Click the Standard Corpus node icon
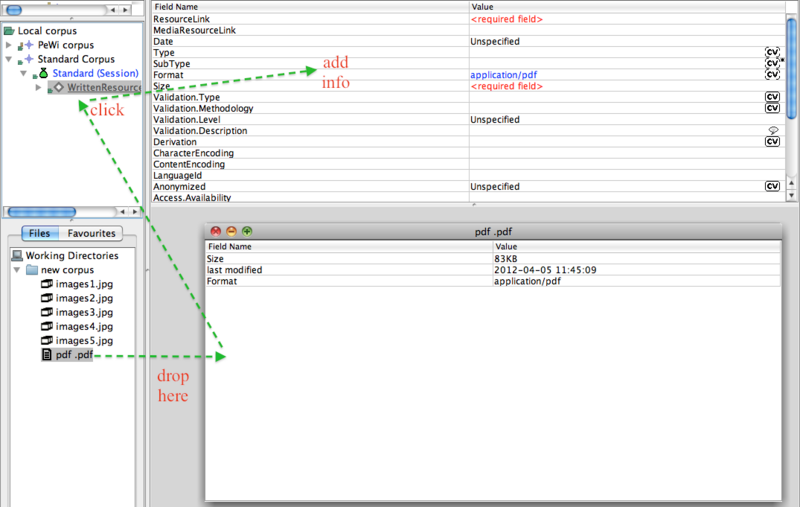The width and height of the screenshot is (800, 507). coord(26,59)
